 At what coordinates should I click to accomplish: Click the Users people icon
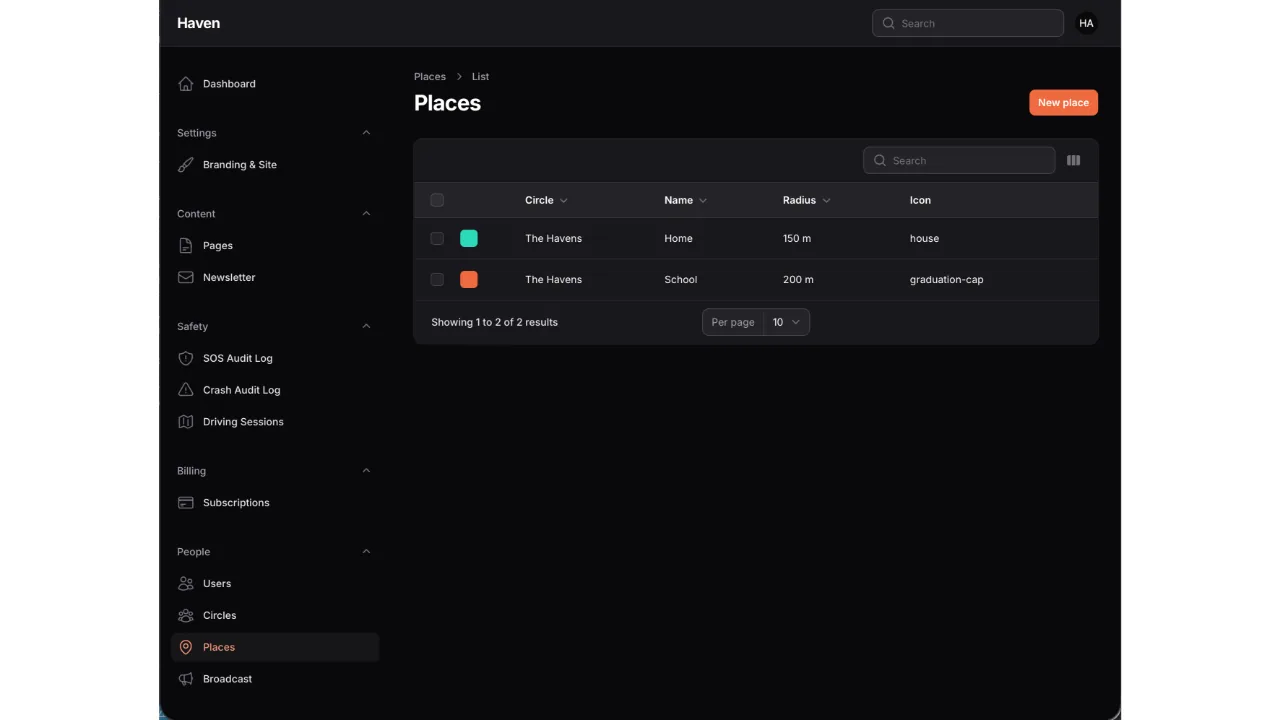pos(185,584)
